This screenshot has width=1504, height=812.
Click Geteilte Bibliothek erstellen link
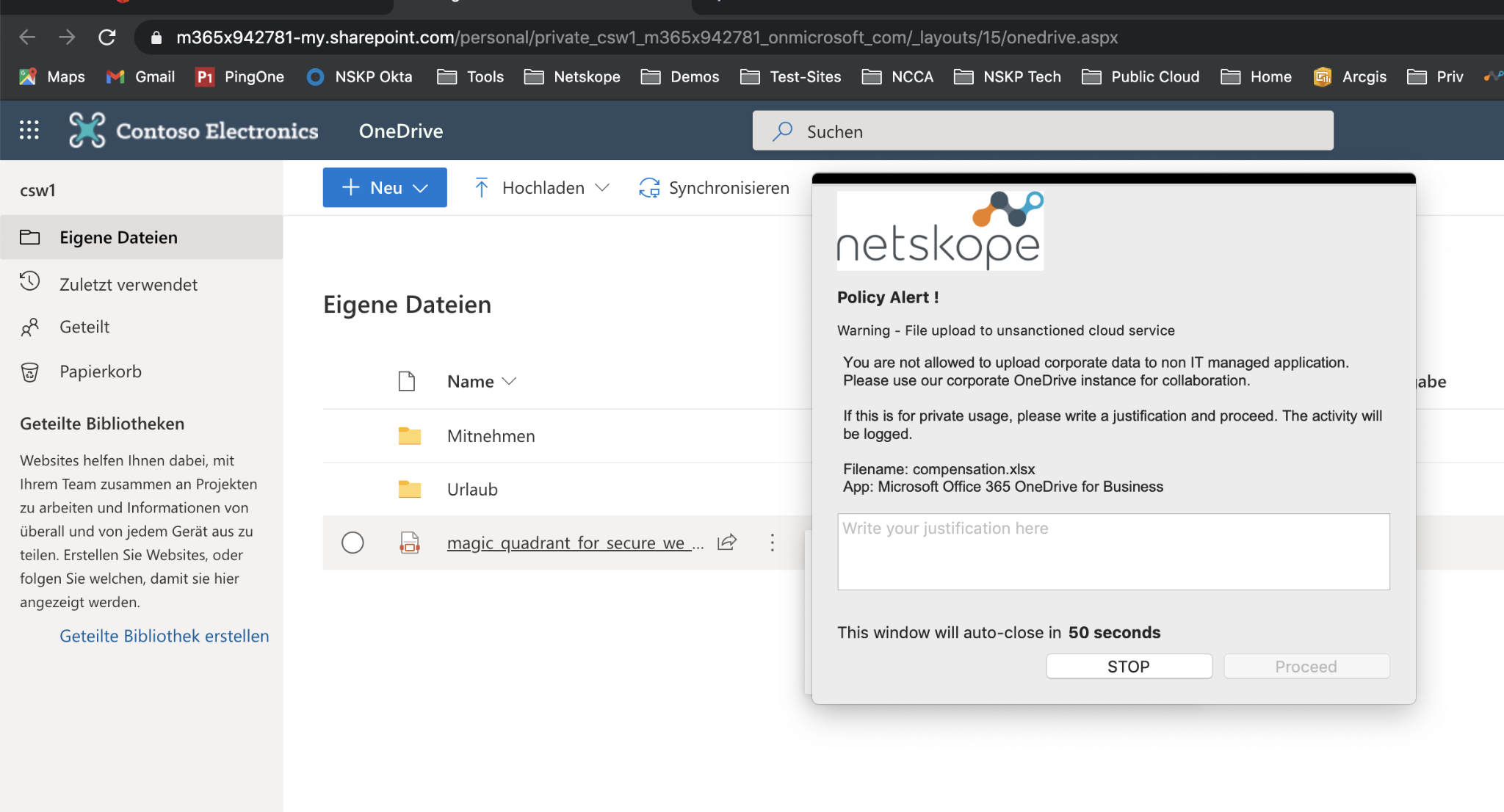164,636
